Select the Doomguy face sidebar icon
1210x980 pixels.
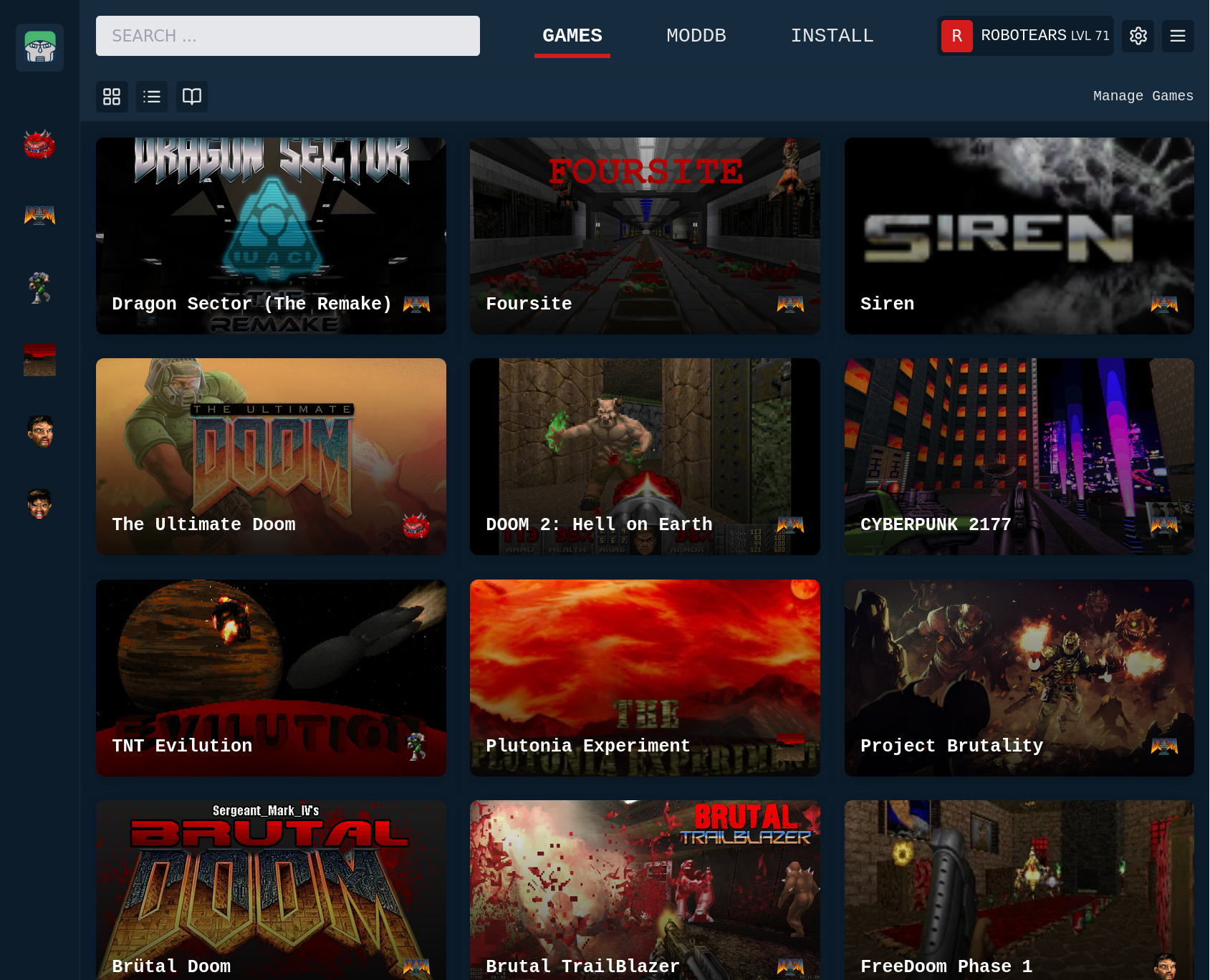click(x=40, y=431)
